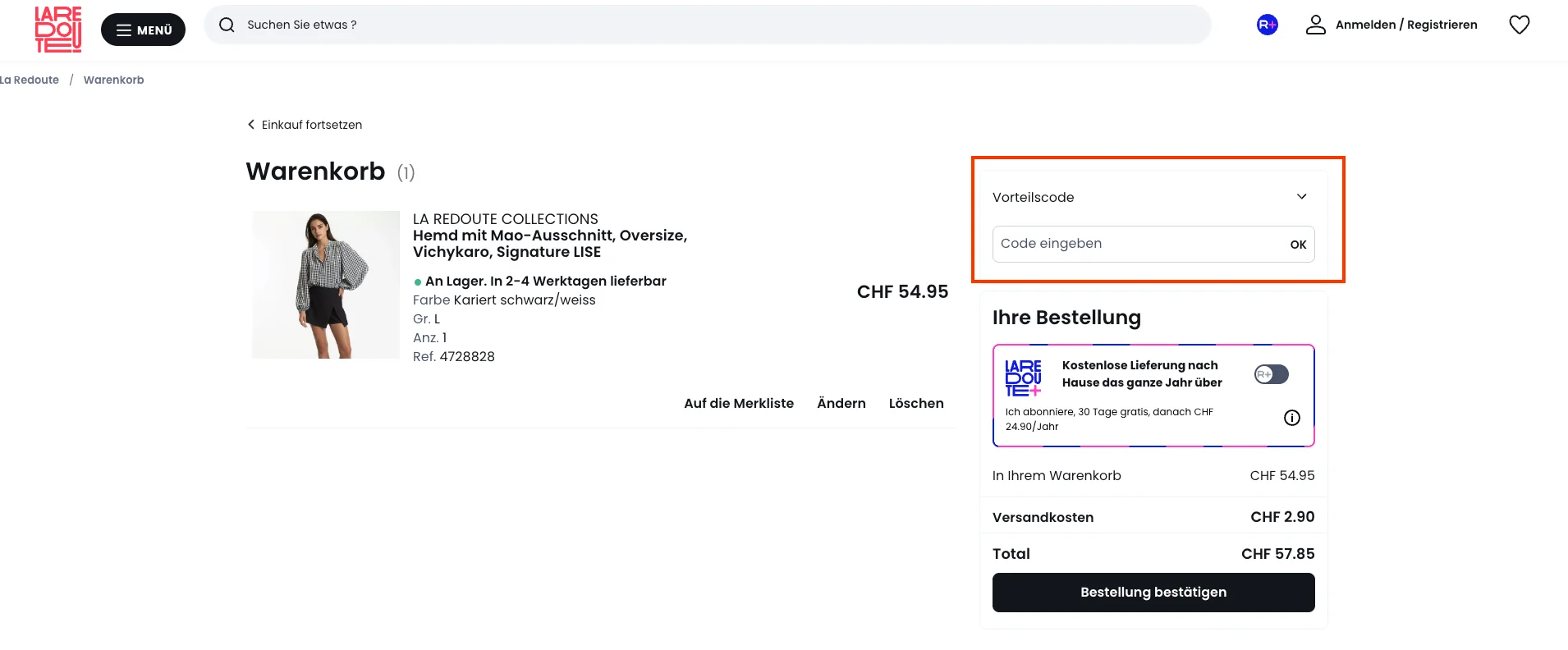Viewport: 1568px width, 650px height.
Task: Click Warenkorb breadcrumb
Action: pyautogui.click(x=113, y=80)
